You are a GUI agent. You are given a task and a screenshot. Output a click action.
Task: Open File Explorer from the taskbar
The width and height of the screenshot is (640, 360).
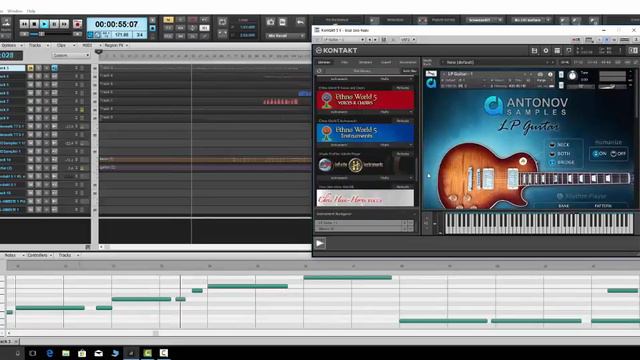[x=66, y=353]
